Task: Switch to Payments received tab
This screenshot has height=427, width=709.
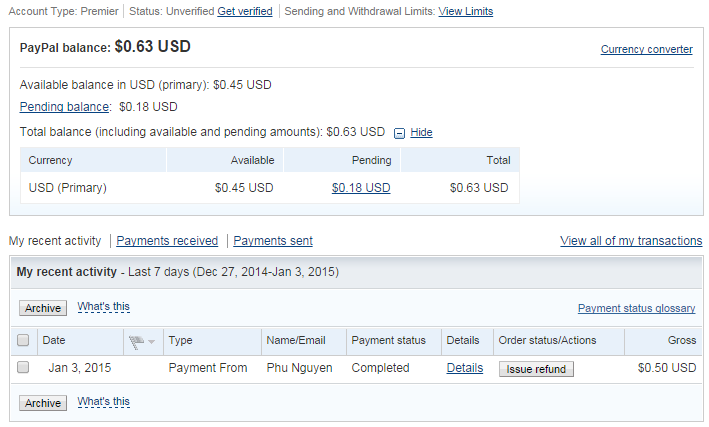Action: pyautogui.click(x=167, y=241)
